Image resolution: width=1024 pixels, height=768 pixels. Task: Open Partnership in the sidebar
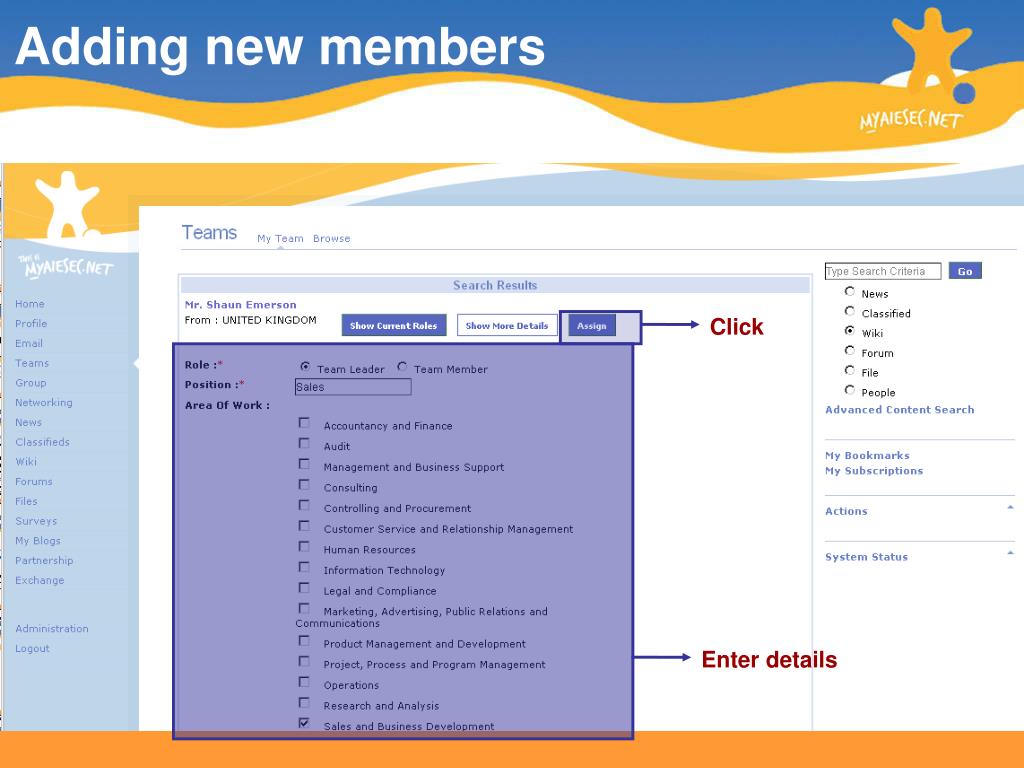pyautogui.click(x=44, y=561)
